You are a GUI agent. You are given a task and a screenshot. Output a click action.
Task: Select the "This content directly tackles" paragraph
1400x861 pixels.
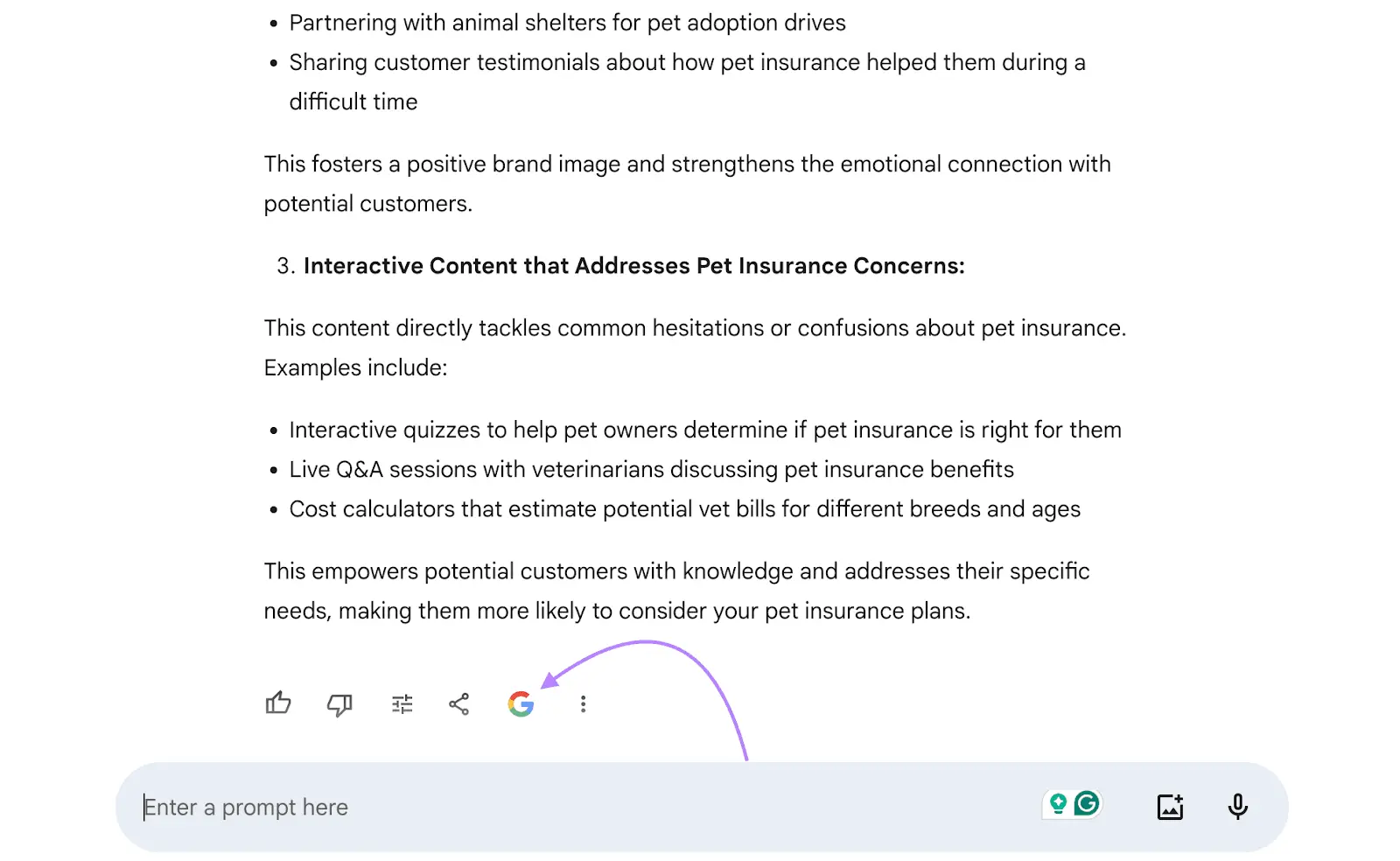[696, 347]
